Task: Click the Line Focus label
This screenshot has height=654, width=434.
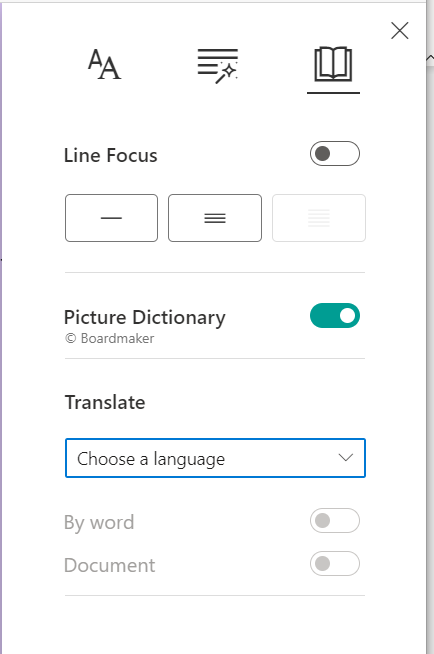Action: pyautogui.click(x=110, y=155)
